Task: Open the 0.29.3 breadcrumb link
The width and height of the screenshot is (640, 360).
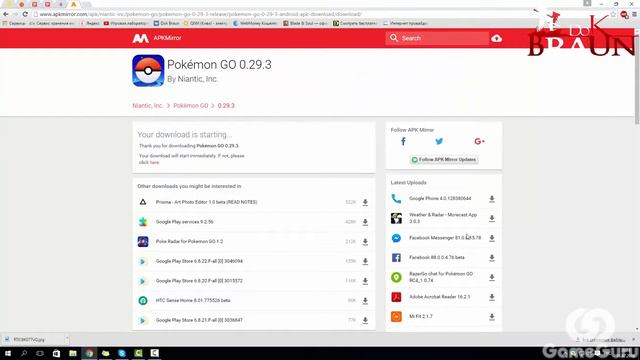Action: point(226,105)
